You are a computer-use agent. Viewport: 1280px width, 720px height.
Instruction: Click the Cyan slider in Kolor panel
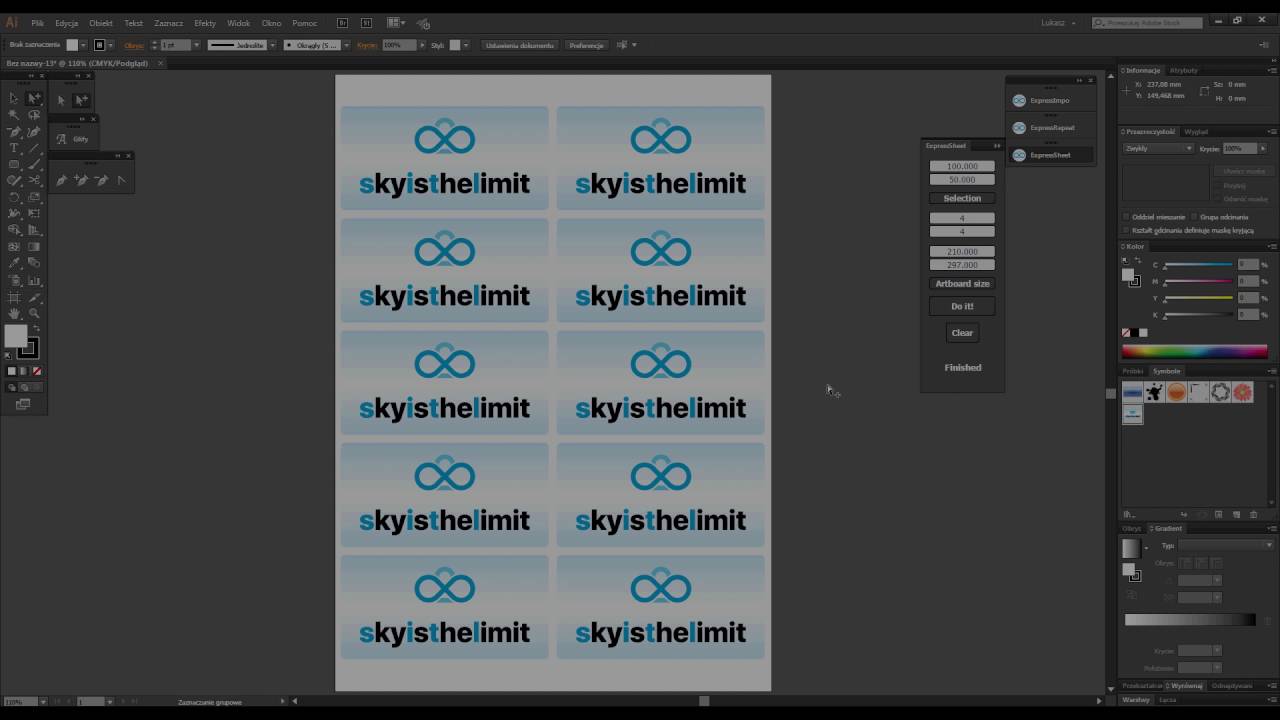(x=1198, y=265)
